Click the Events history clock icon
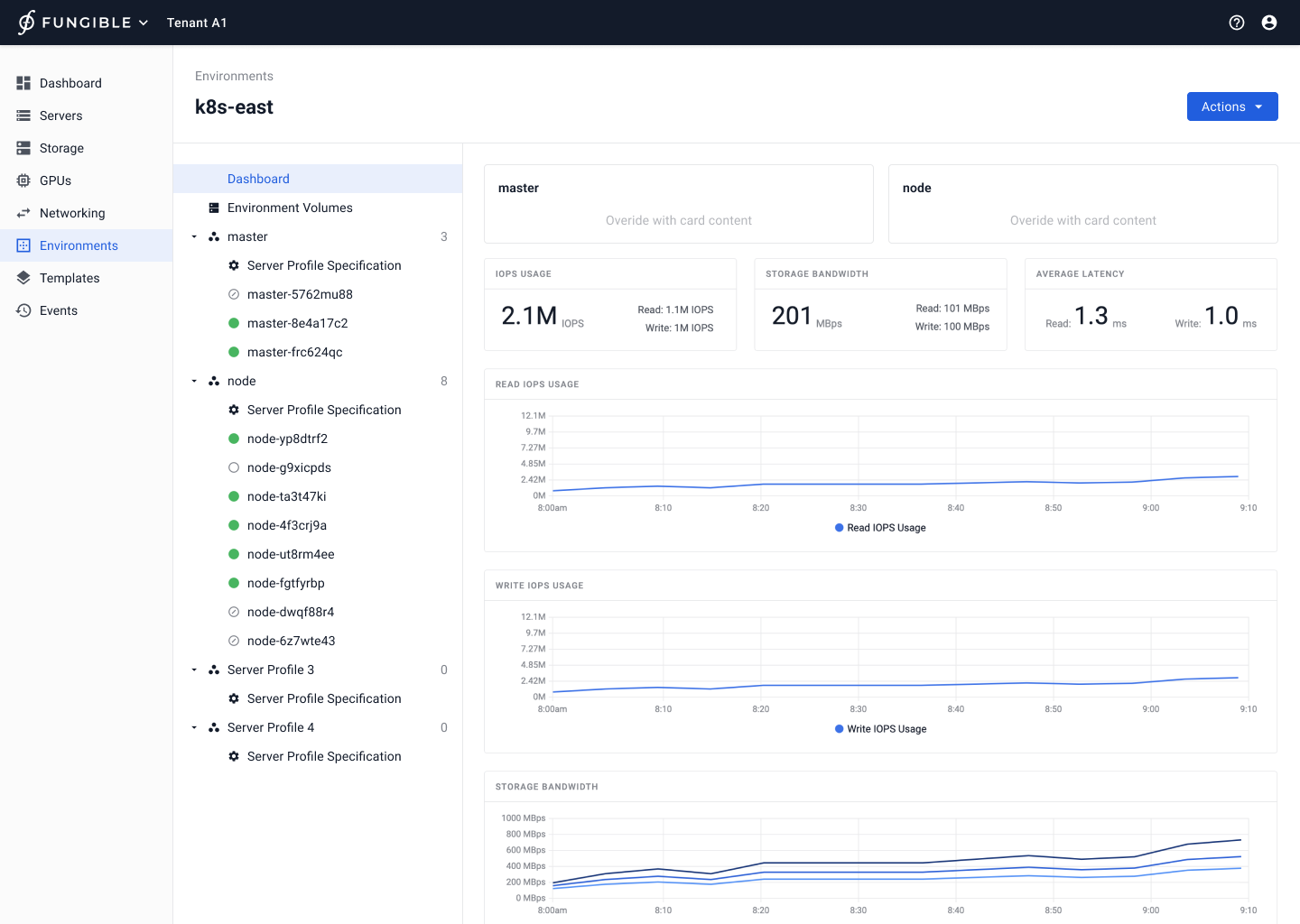1300x924 pixels. [x=23, y=310]
